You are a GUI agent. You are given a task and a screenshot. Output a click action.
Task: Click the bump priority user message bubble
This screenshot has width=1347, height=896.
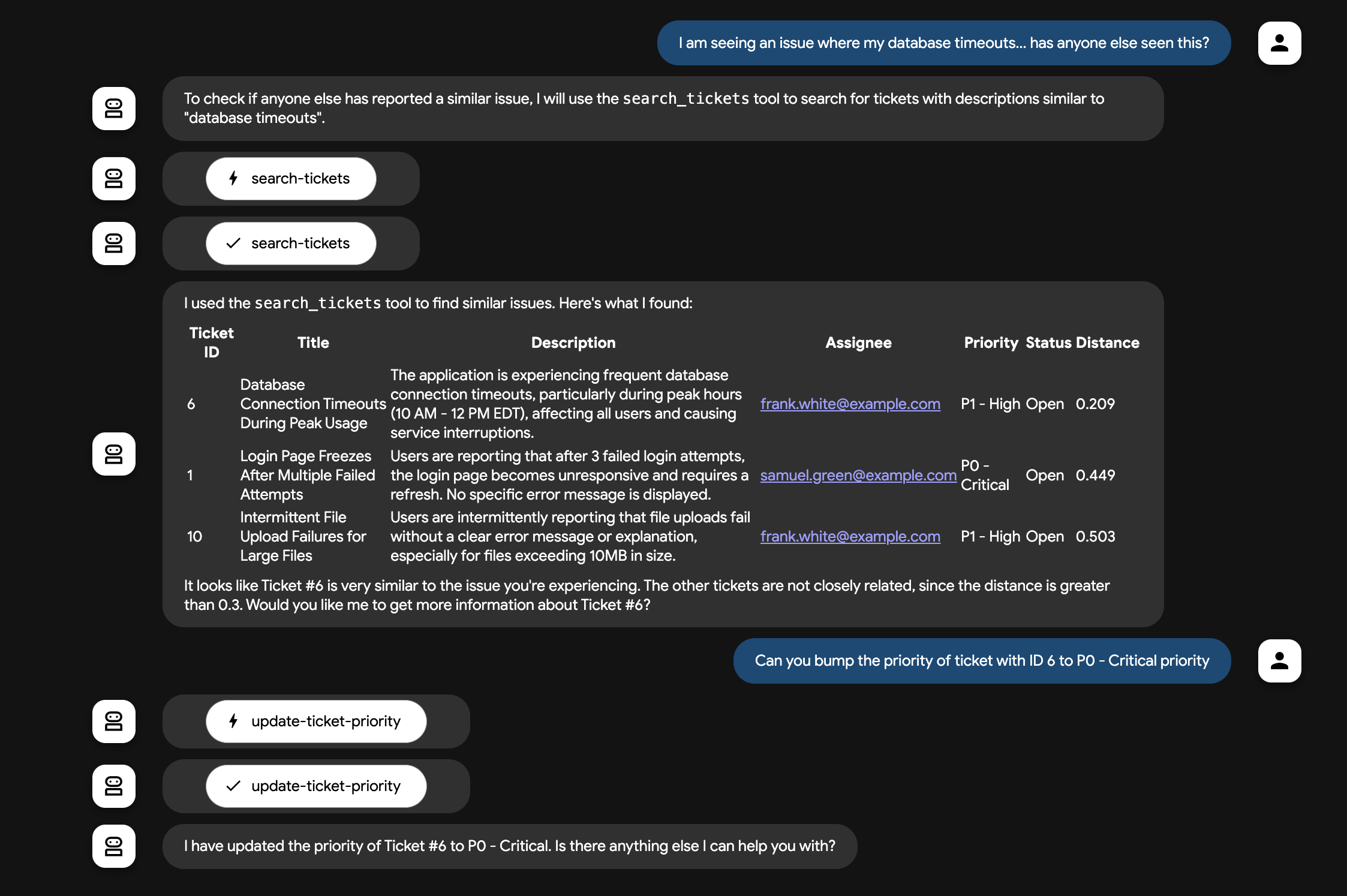981,661
